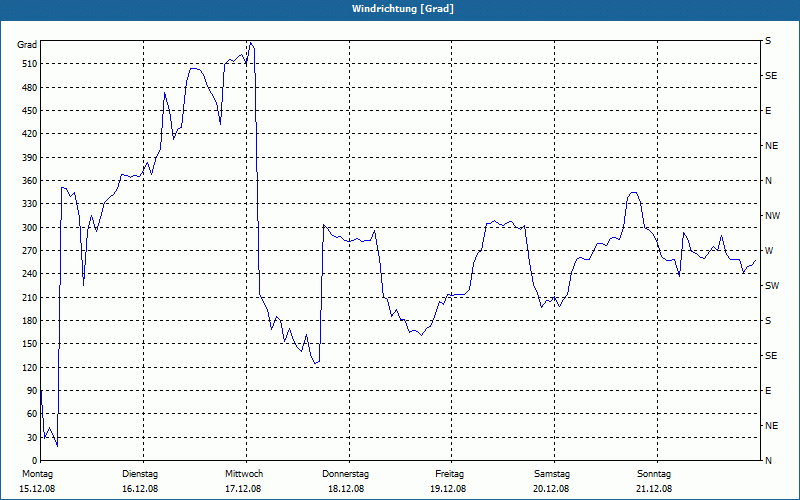Select the 510 y-axis value
The image size is (800, 500).
pyautogui.click(x=30, y=64)
